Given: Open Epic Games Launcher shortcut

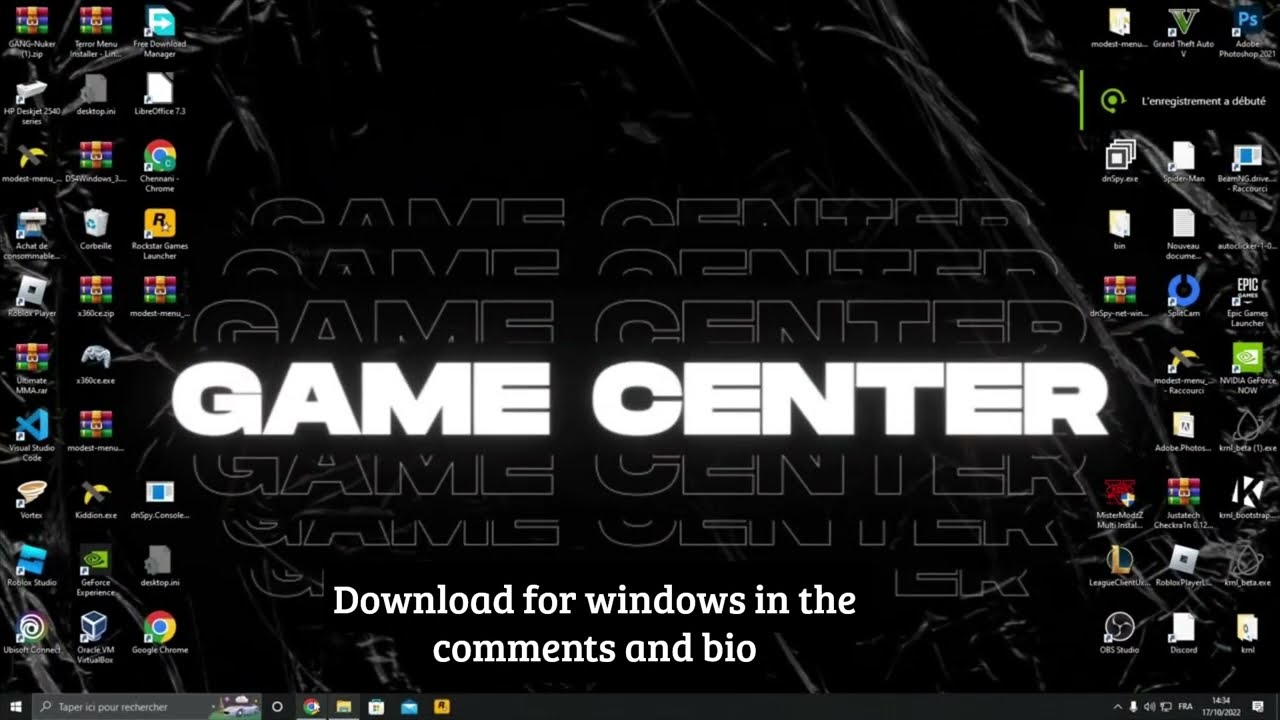Looking at the screenshot, I should pos(1247,302).
